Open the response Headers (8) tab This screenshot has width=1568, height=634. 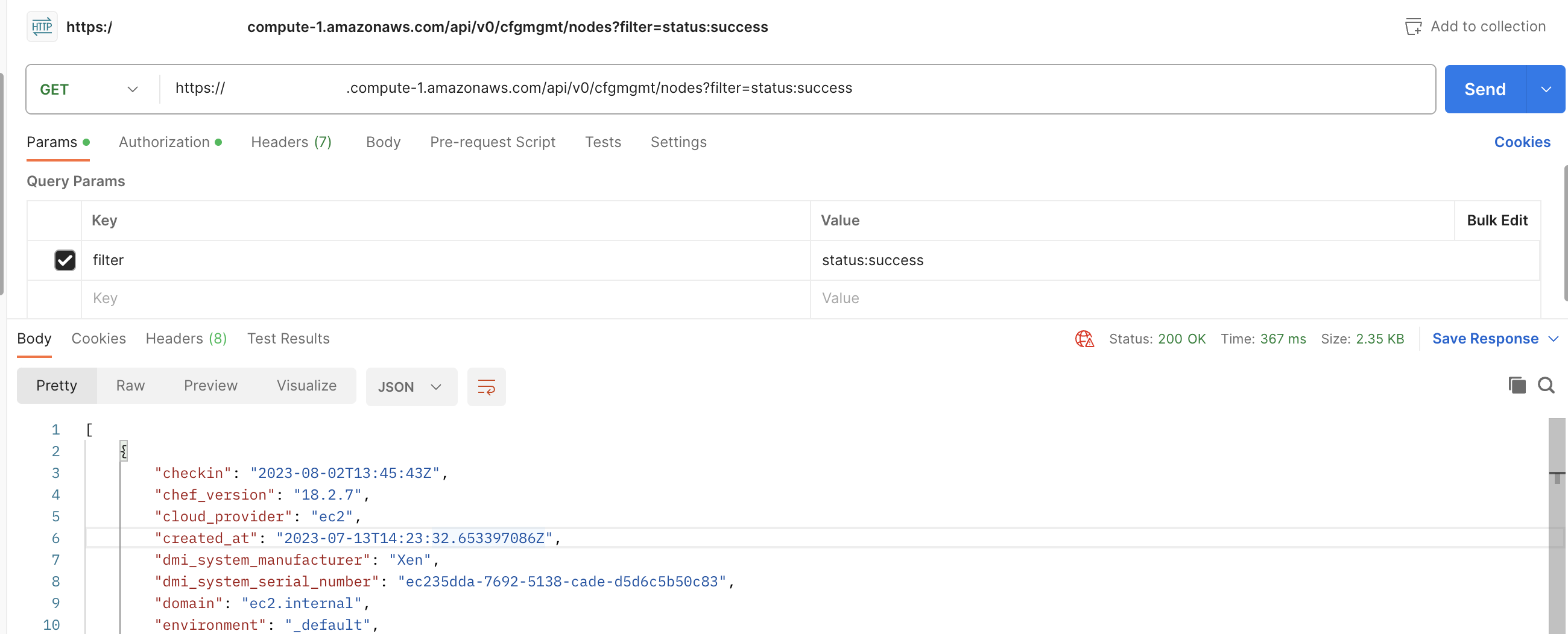click(186, 339)
